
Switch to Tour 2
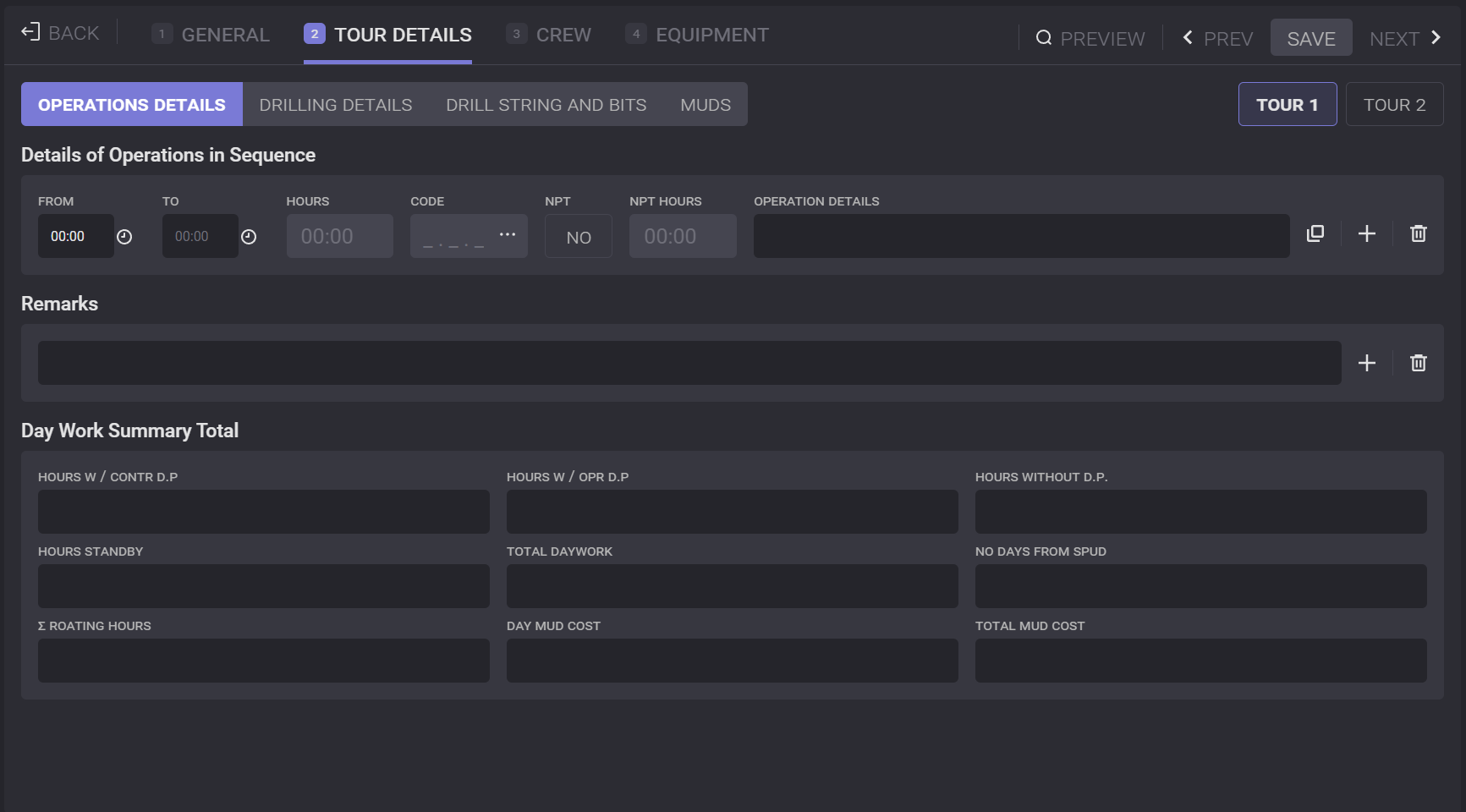coord(1394,105)
